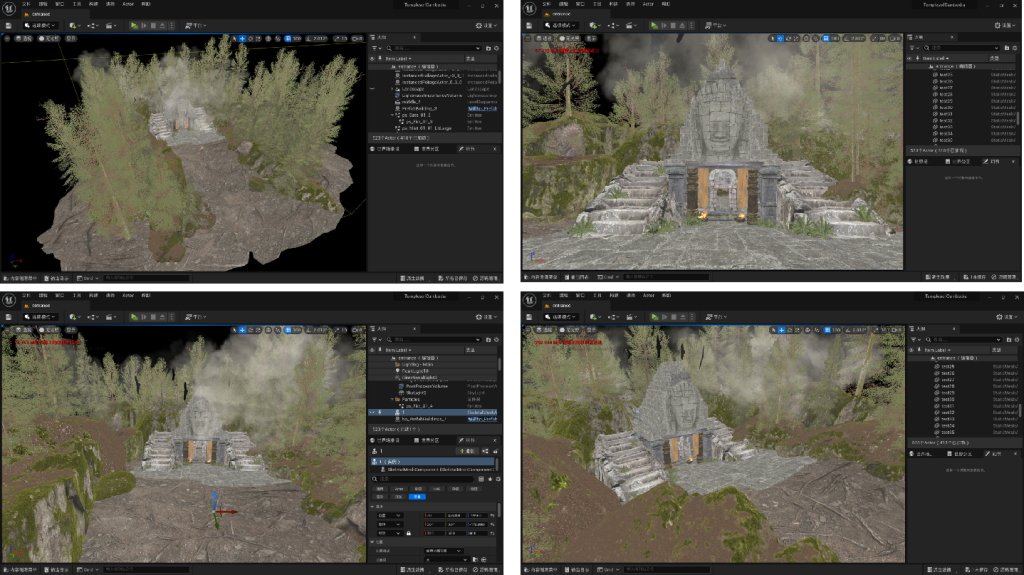Click the save level icon in the top-right editor

pos(527,25)
